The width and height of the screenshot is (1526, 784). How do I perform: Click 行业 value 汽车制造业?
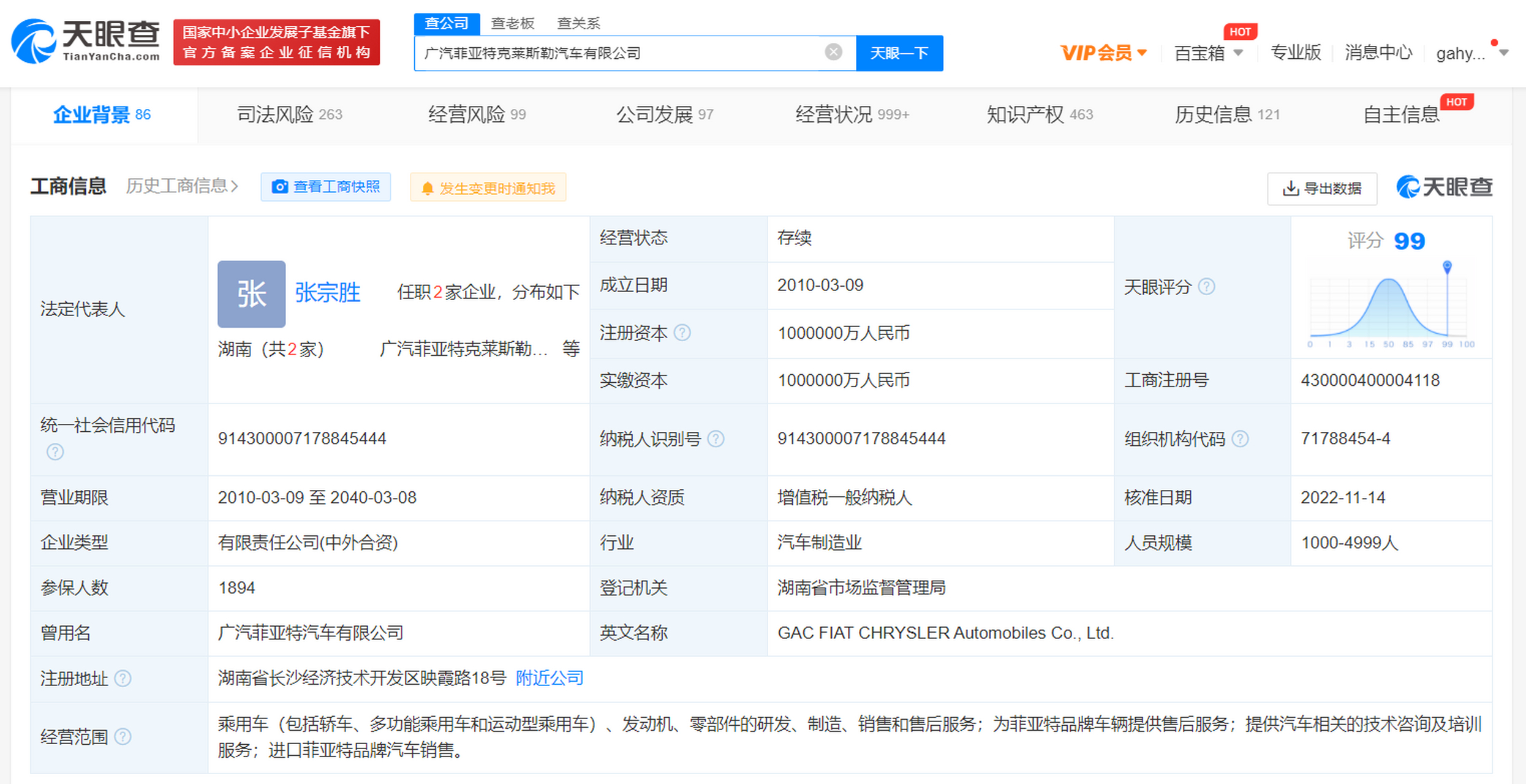(820, 543)
